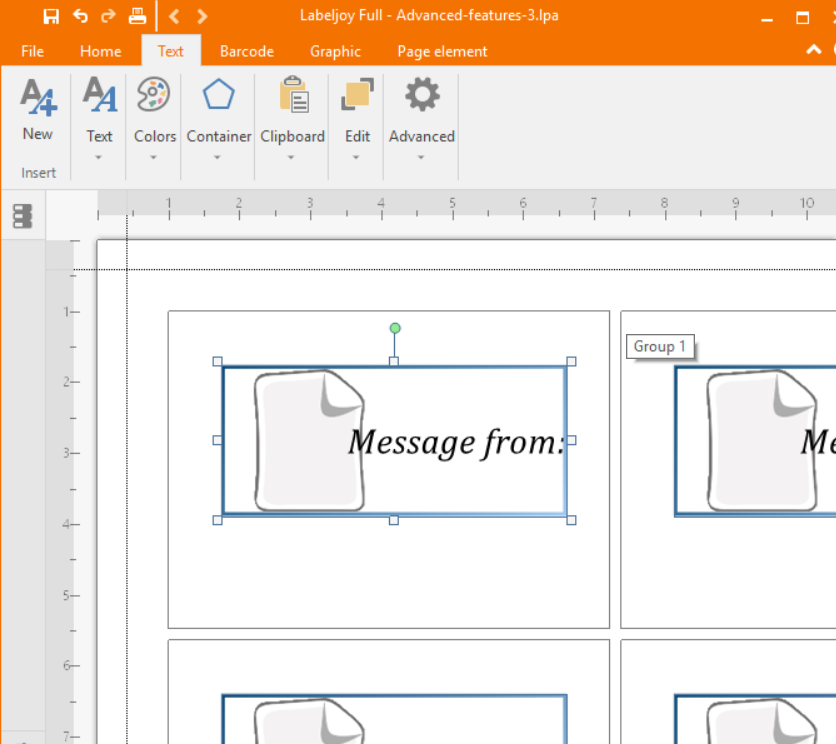This screenshot has width=836, height=744.
Task: Expand the Colors dropdown arrow
Action: pos(153,157)
